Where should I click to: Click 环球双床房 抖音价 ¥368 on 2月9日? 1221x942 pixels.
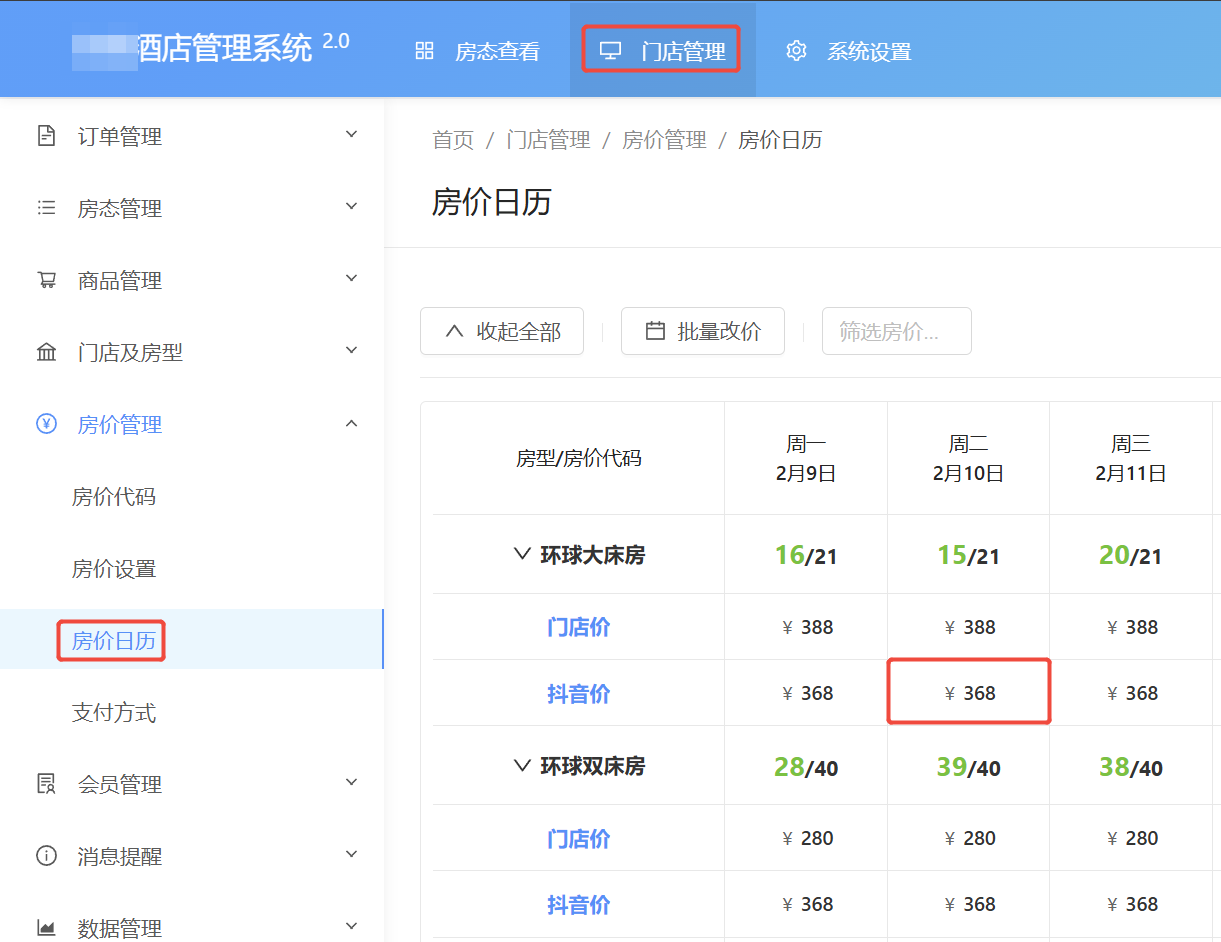[x=806, y=904]
